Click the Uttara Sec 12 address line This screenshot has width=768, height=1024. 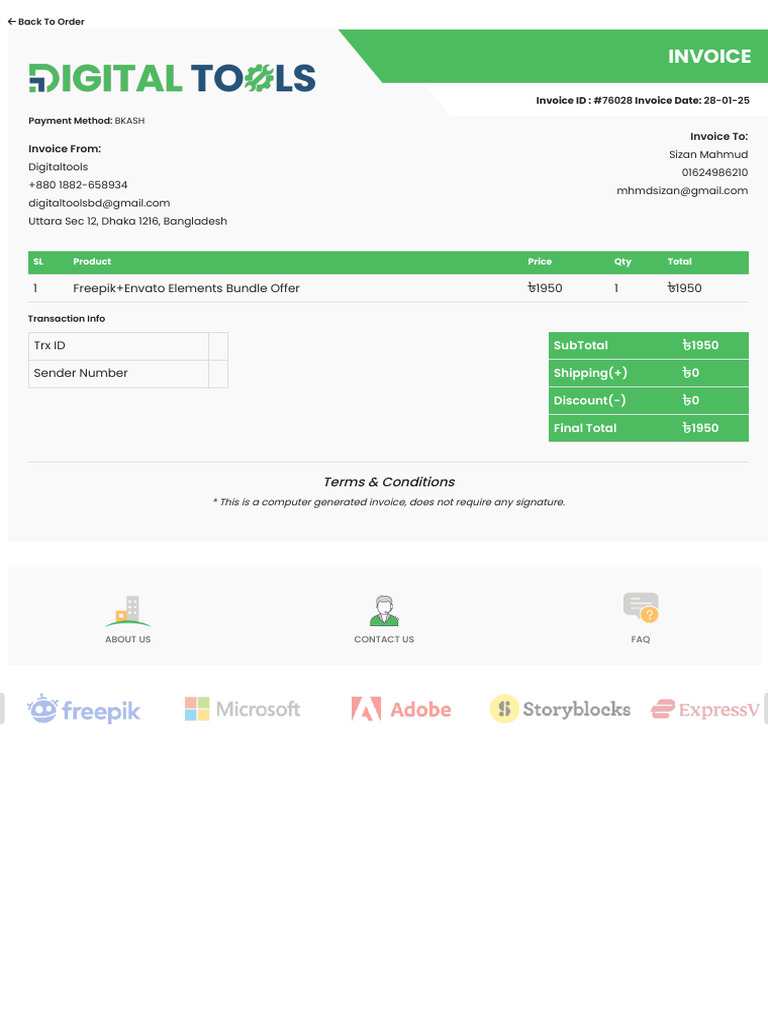[128, 221]
